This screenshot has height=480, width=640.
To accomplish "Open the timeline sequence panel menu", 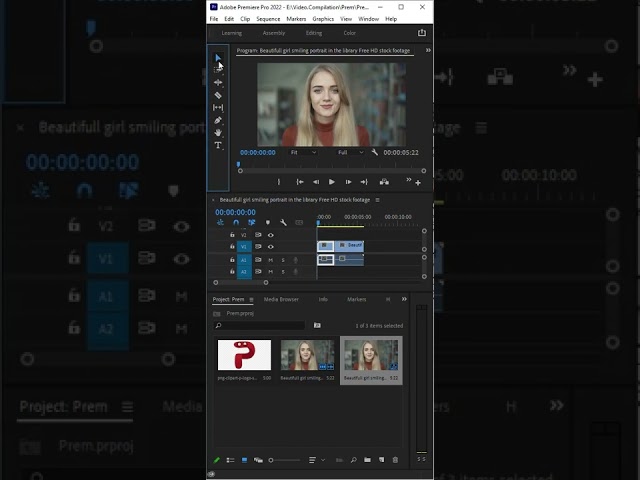I will tap(377, 200).
